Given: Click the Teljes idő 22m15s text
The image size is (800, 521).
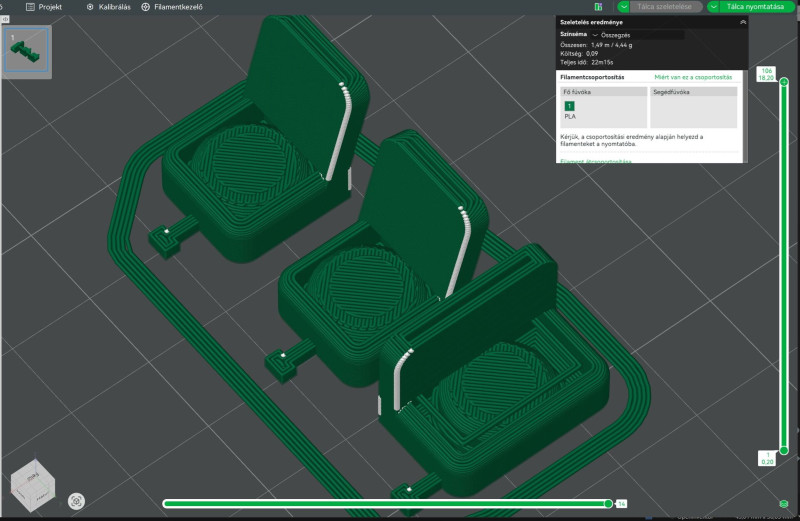Looking at the screenshot, I should (x=587, y=62).
